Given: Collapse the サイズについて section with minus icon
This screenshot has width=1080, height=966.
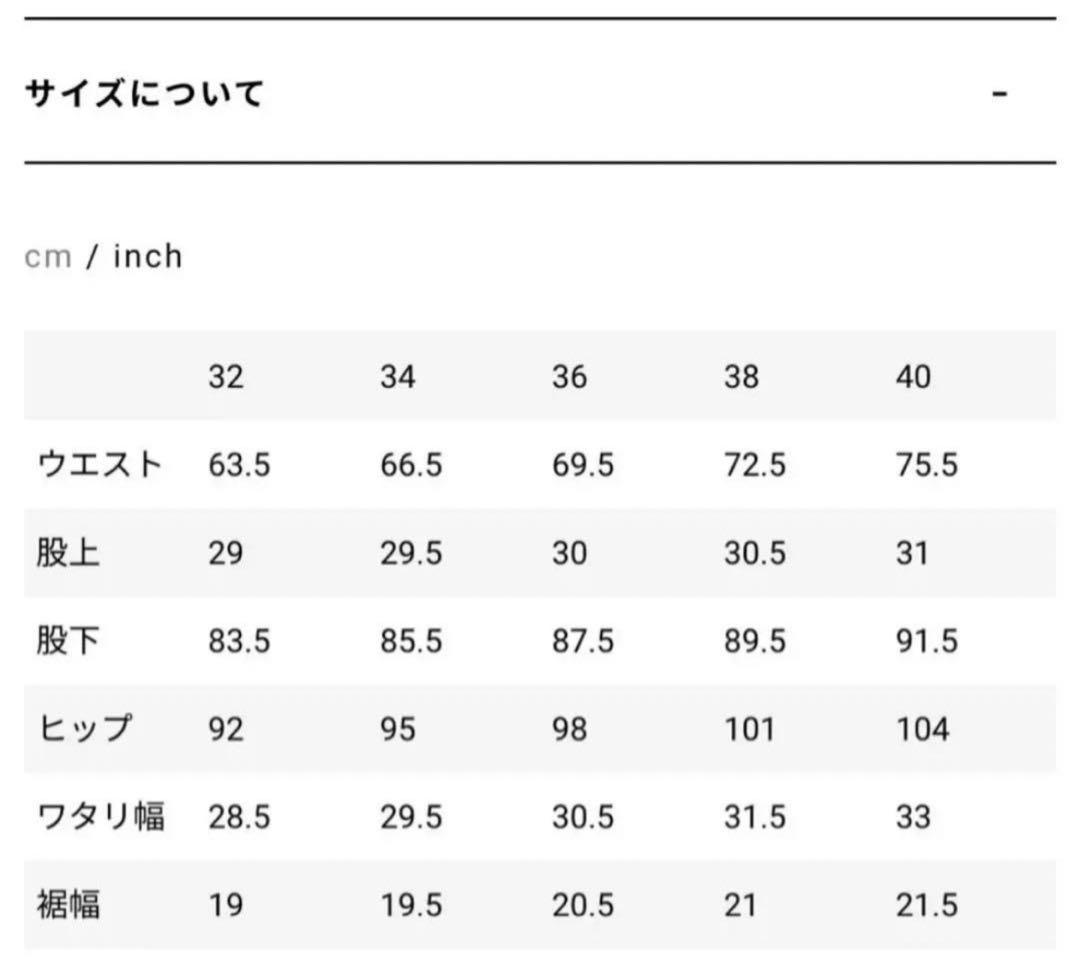Looking at the screenshot, I should [999, 93].
